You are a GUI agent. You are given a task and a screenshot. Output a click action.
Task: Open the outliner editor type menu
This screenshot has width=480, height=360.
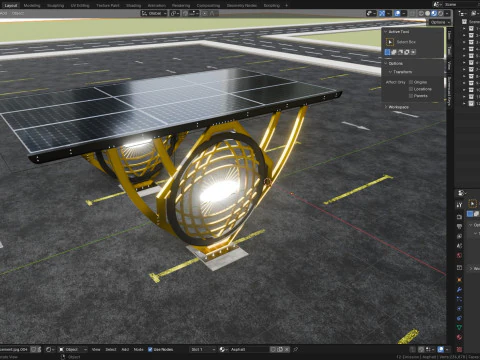tap(462, 13)
